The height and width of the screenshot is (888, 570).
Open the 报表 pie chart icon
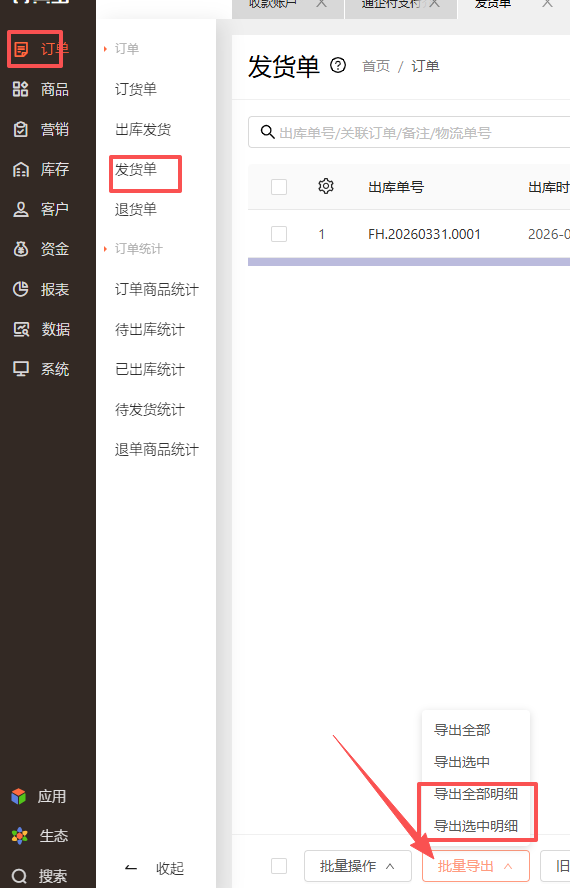pos(20,289)
